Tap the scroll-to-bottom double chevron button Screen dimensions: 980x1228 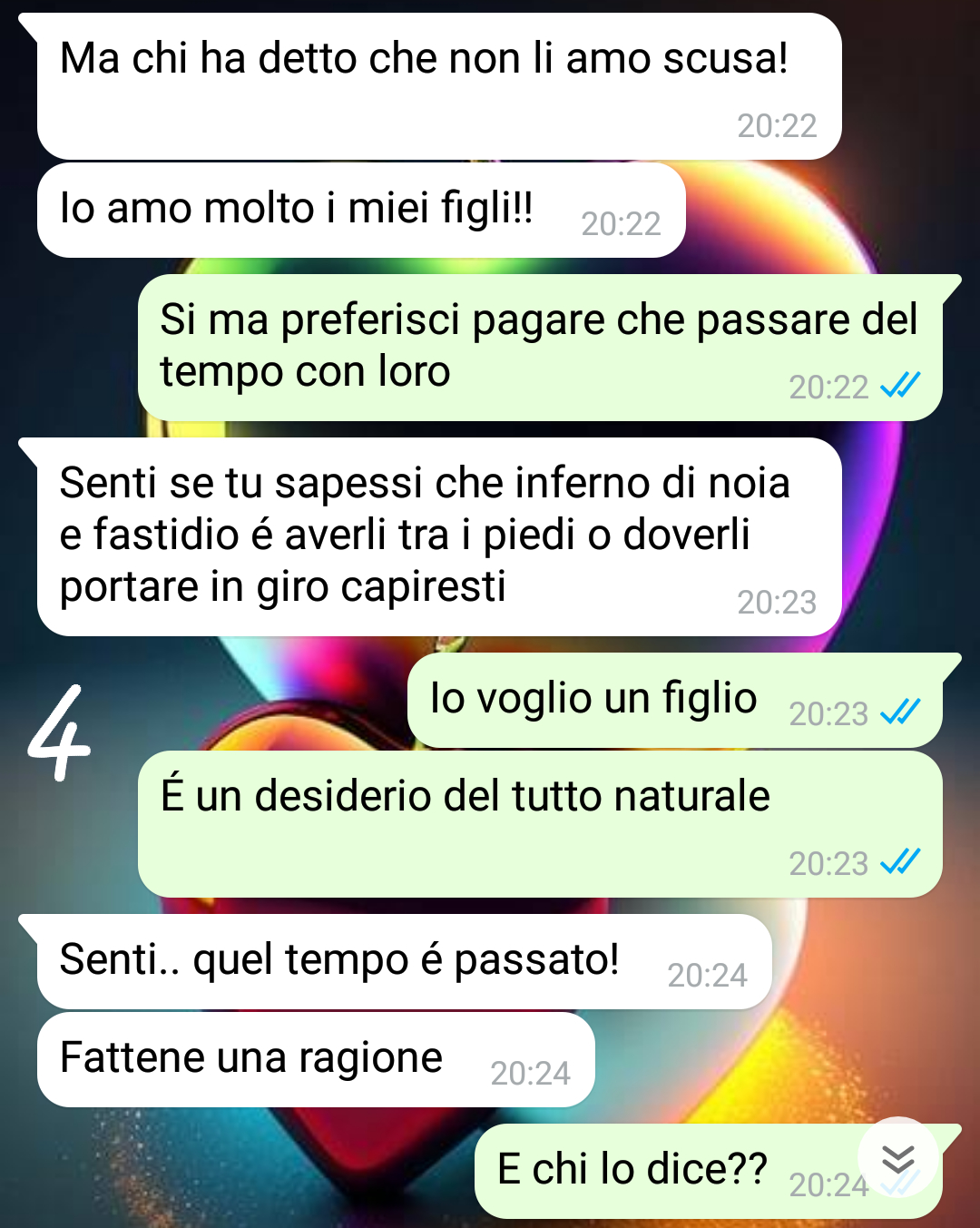point(898,1158)
